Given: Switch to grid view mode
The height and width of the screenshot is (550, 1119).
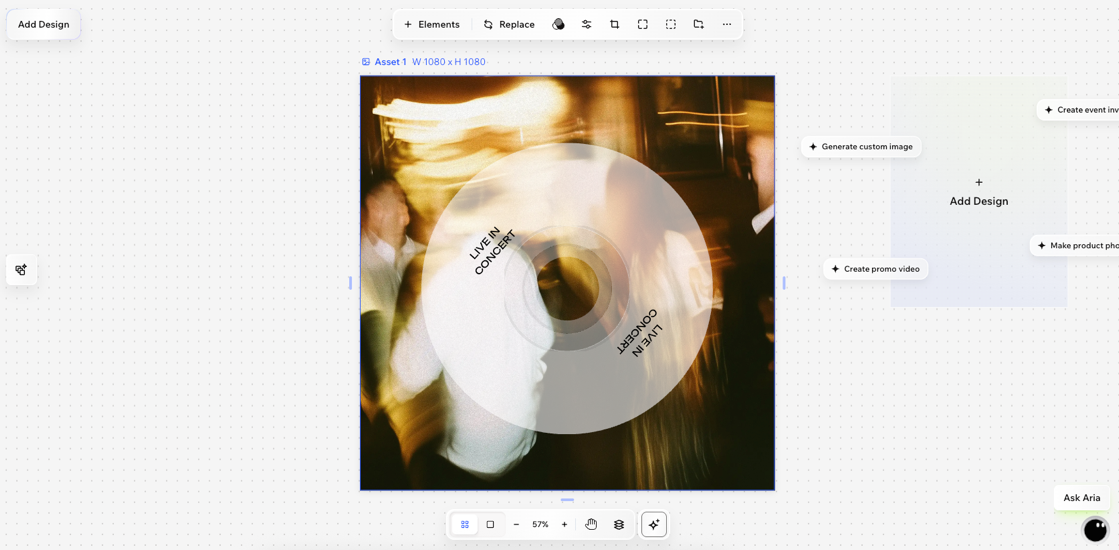Looking at the screenshot, I should pos(465,524).
